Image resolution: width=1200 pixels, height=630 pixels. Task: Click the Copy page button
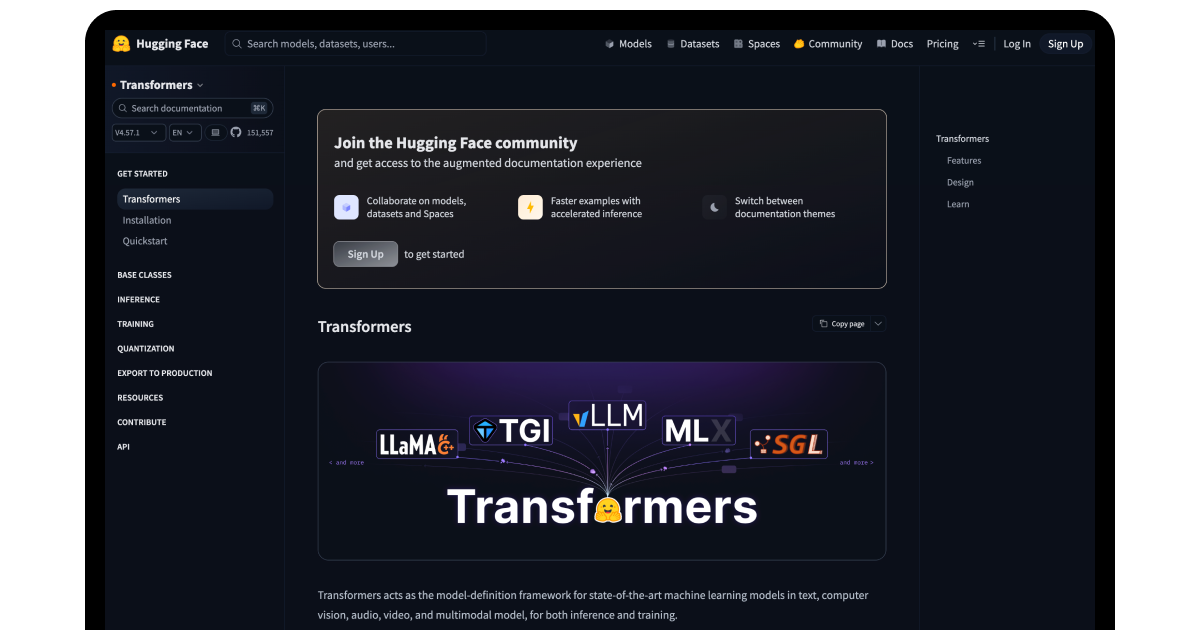tap(842, 324)
